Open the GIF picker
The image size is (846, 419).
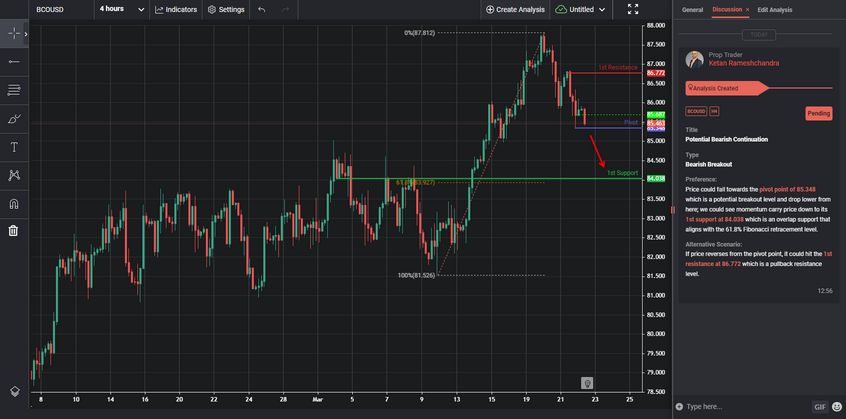(820, 407)
